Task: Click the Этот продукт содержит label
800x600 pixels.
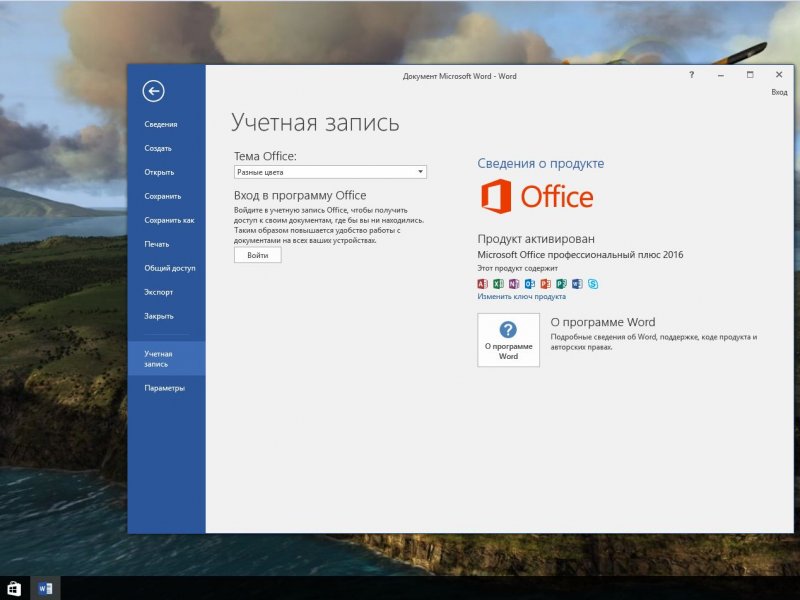Action: pyautogui.click(x=517, y=268)
